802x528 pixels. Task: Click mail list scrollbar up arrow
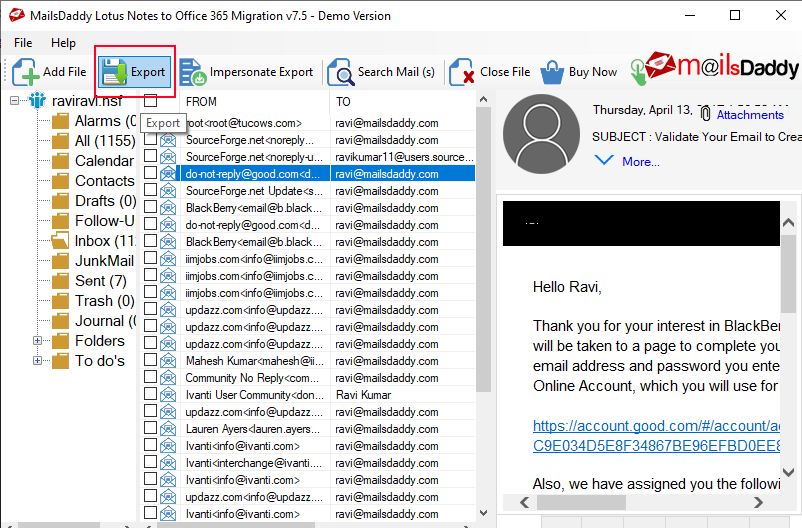click(483, 100)
